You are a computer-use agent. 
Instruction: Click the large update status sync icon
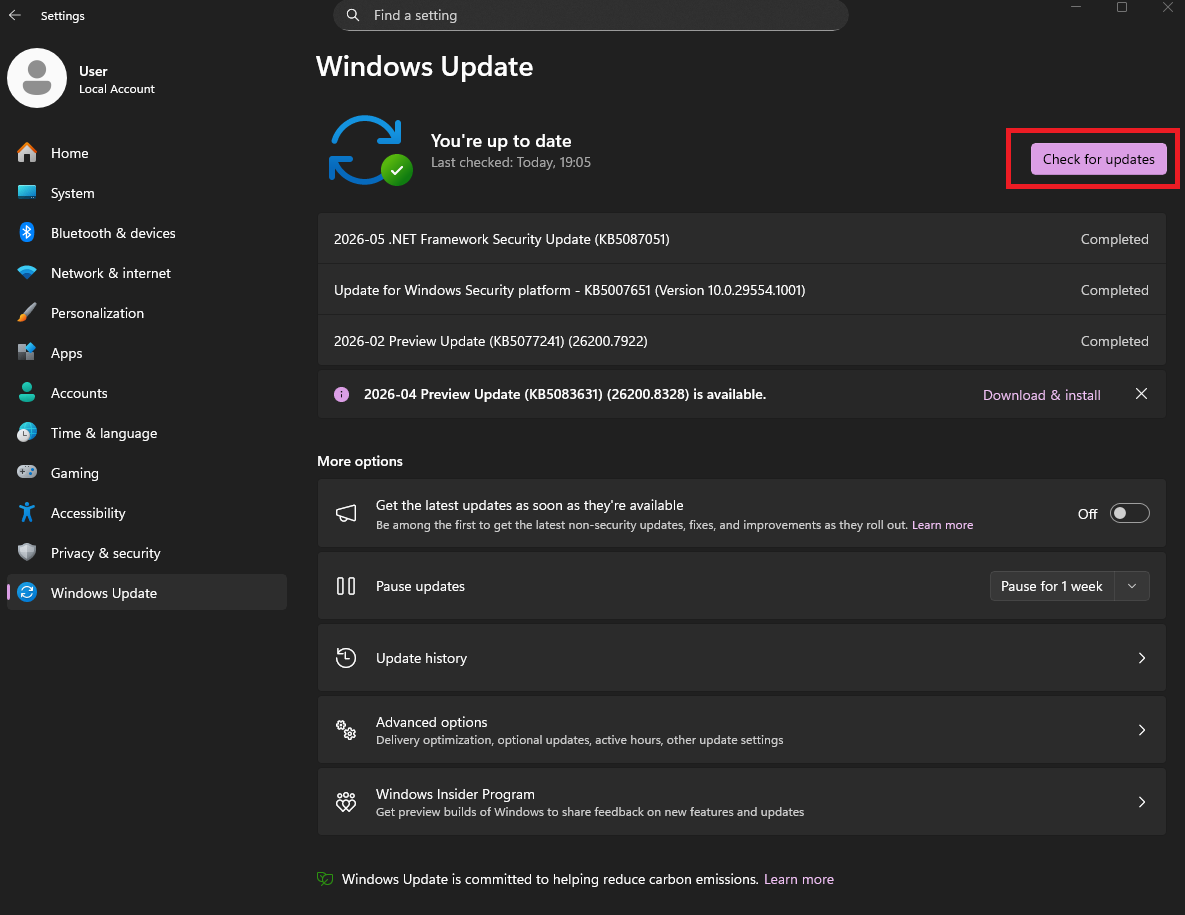pos(370,150)
